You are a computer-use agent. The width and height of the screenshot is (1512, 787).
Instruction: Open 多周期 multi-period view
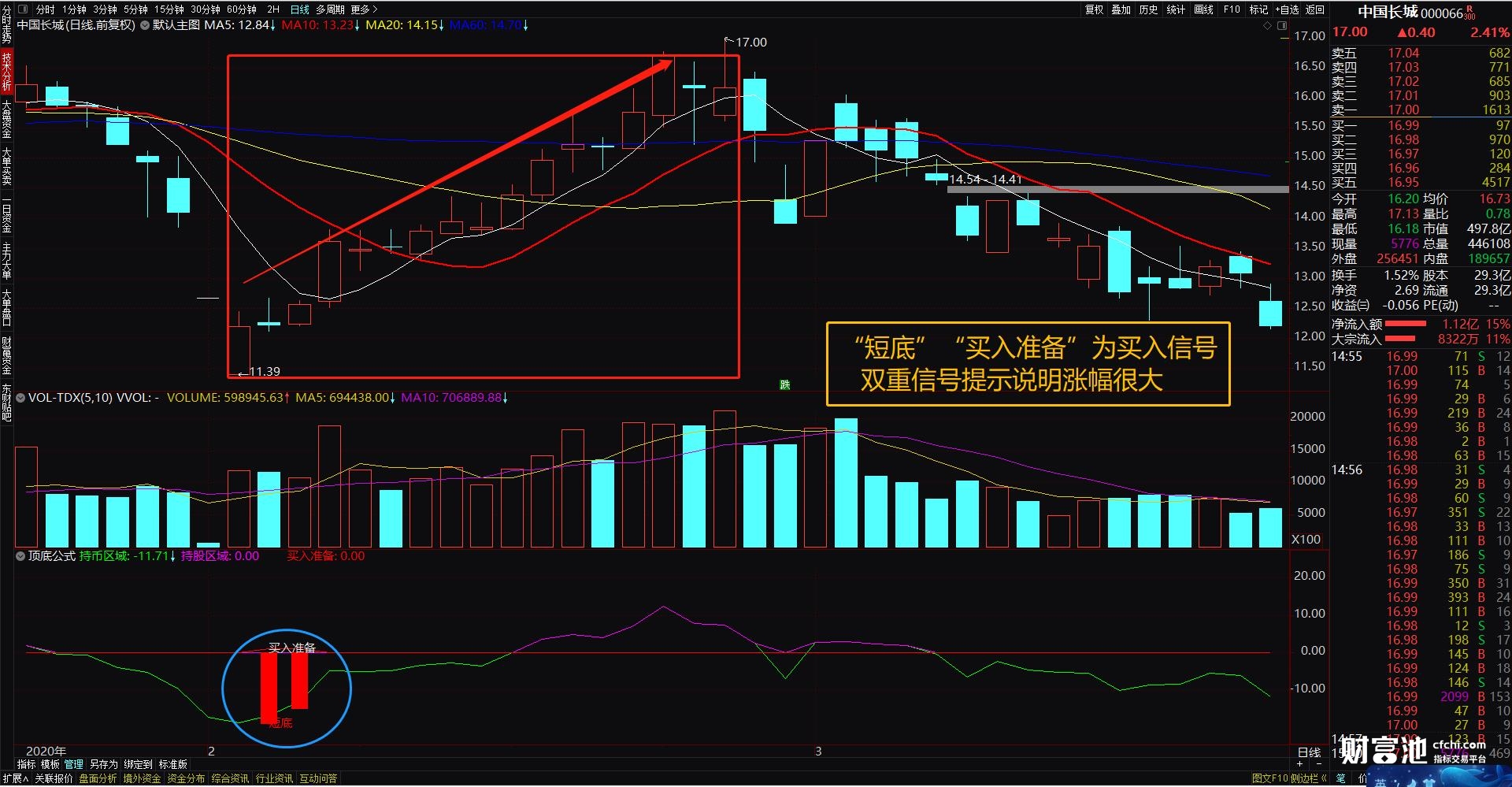click(x=331, y=9)
